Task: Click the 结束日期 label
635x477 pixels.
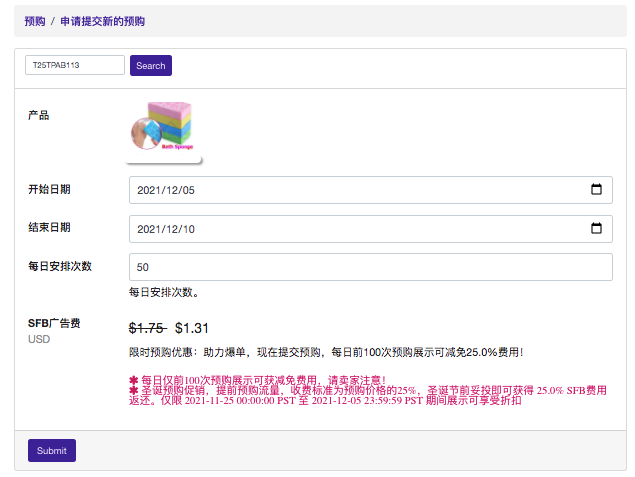Action: [x=49, y=227]
